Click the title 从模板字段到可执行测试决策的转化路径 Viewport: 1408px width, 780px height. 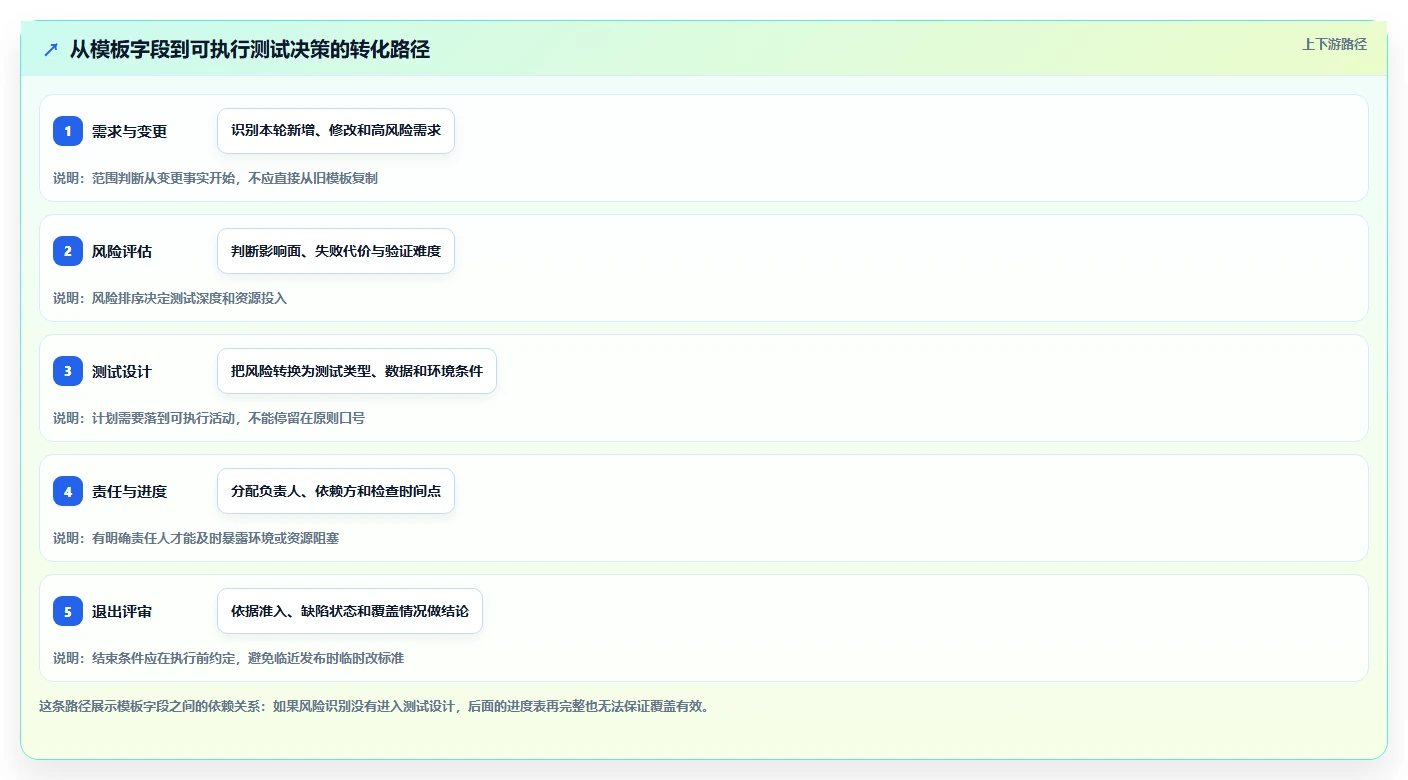click(x=250, y=50)
